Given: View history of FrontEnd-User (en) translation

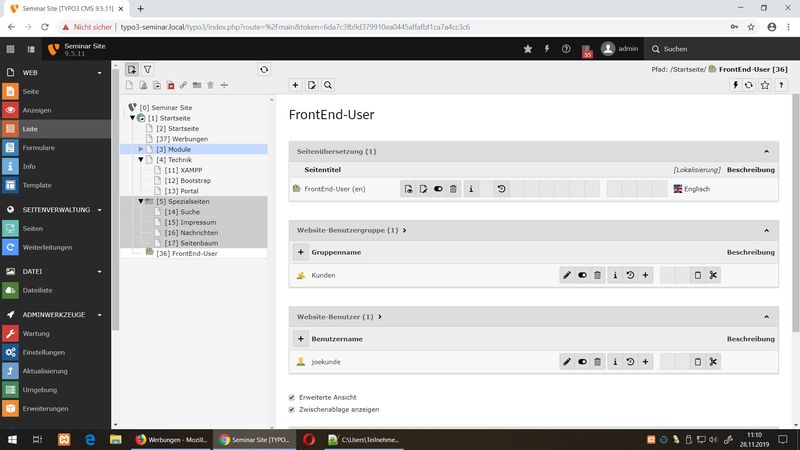Looking at the screenshot, I should (502, 189).
